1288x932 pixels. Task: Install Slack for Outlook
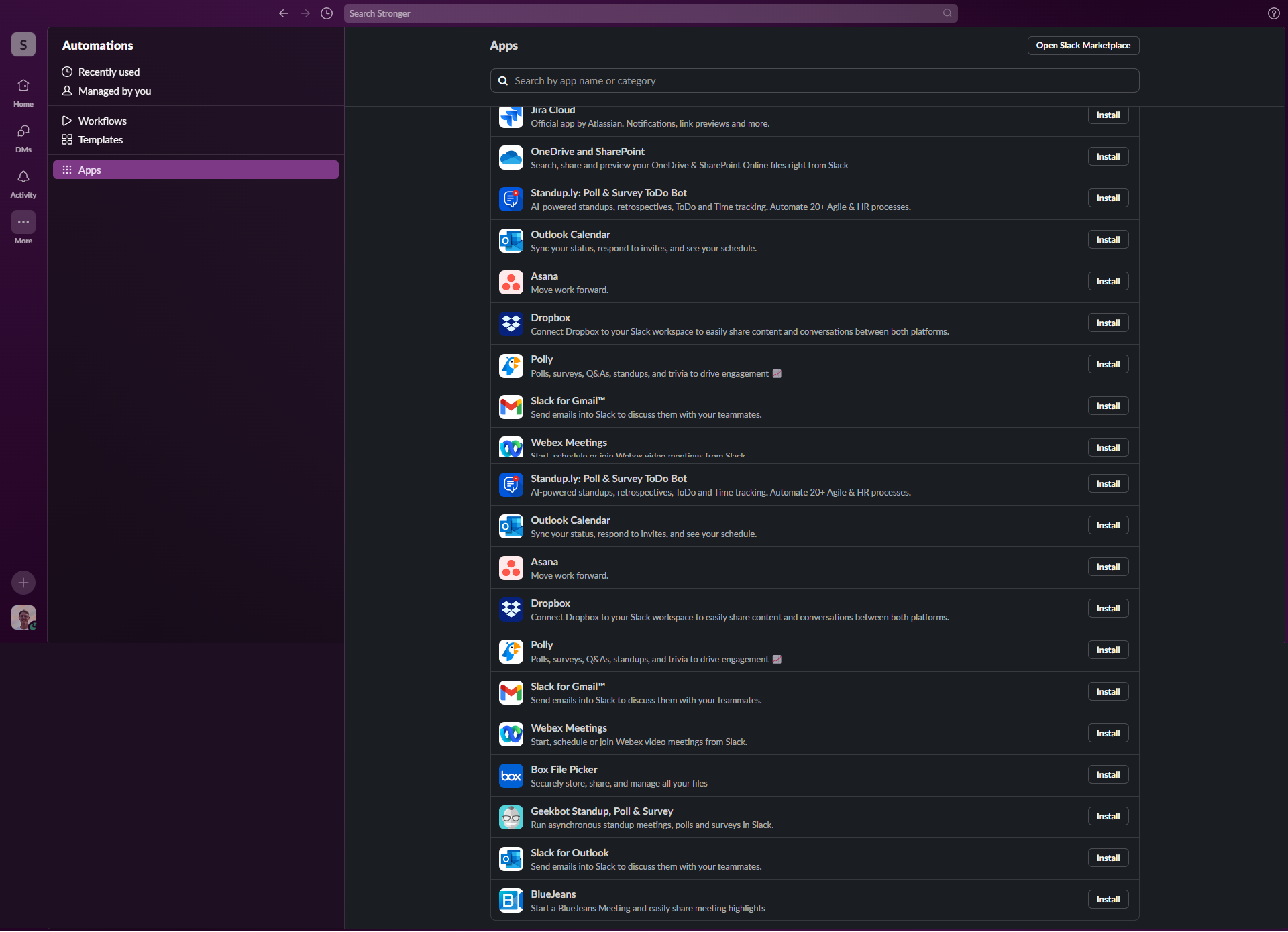1108,858
